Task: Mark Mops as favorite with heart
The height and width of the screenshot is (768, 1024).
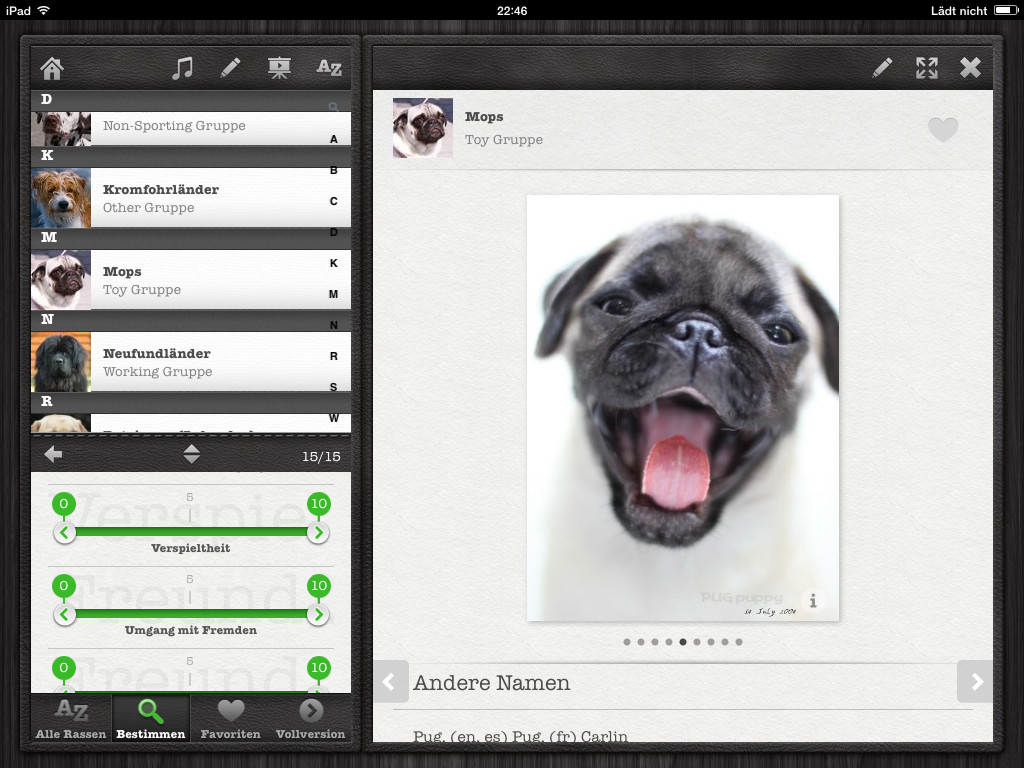Action: click(x=943, y=129)
